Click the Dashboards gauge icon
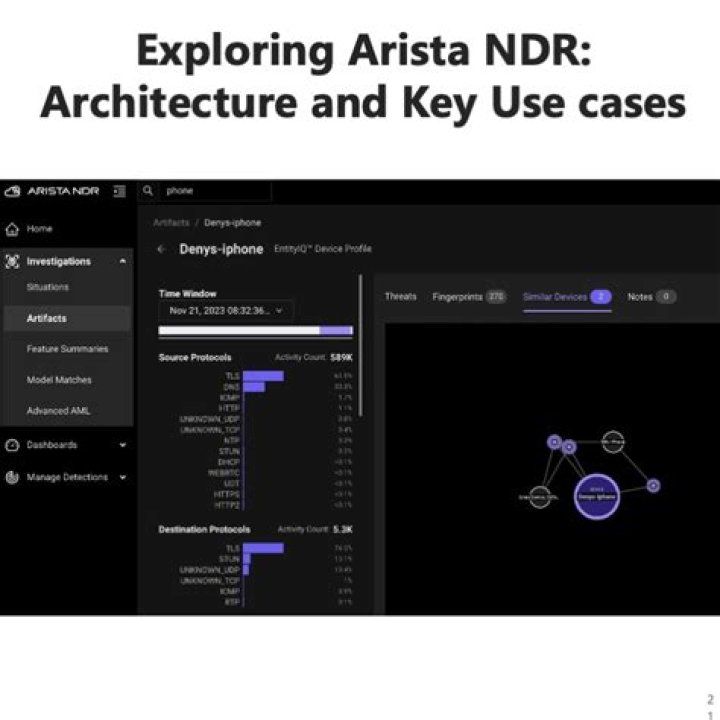Screen dimensions: 720x720 pyautogui.click(x=12, y=445)
